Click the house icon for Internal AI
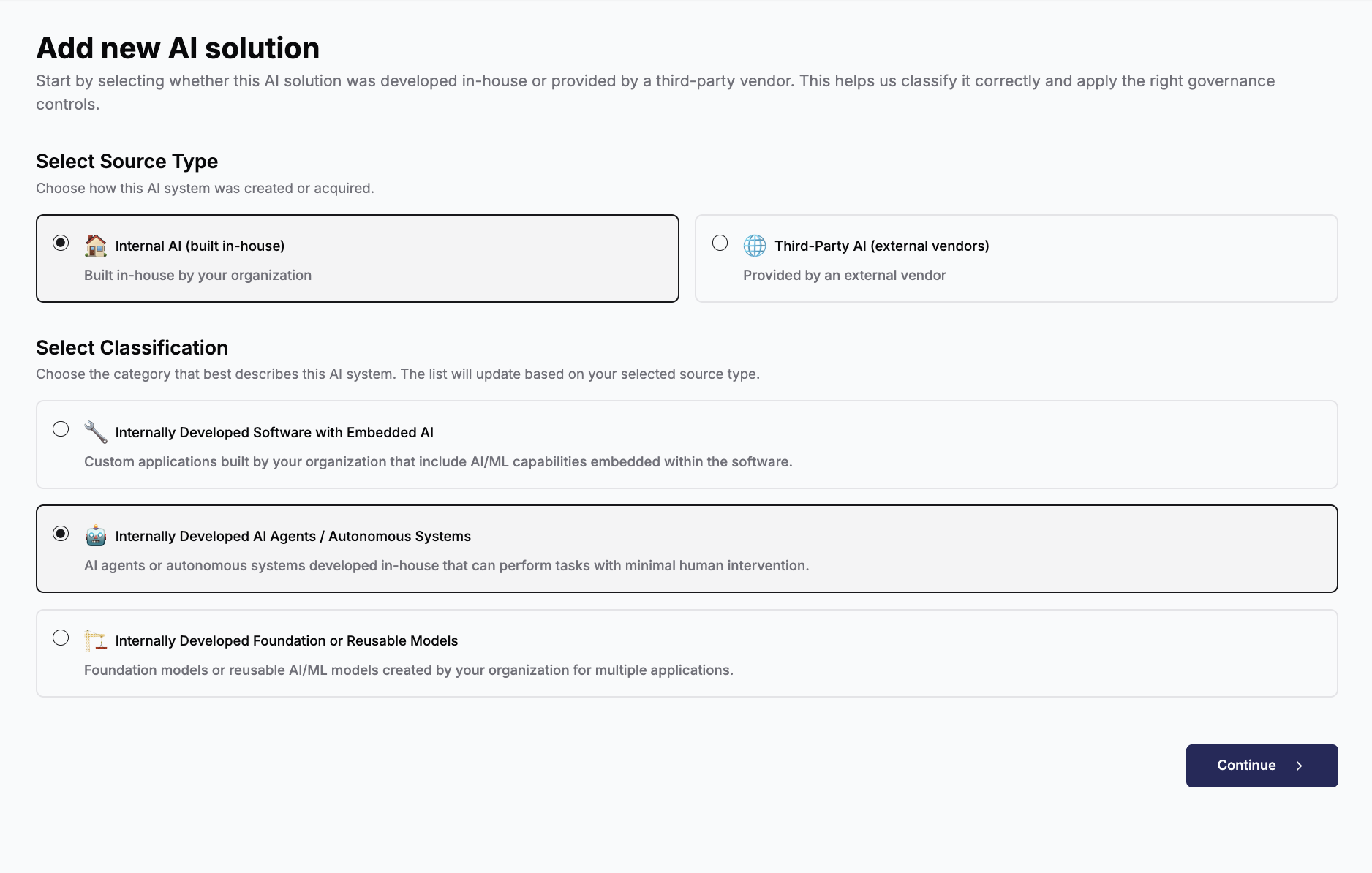 point(96,246)
